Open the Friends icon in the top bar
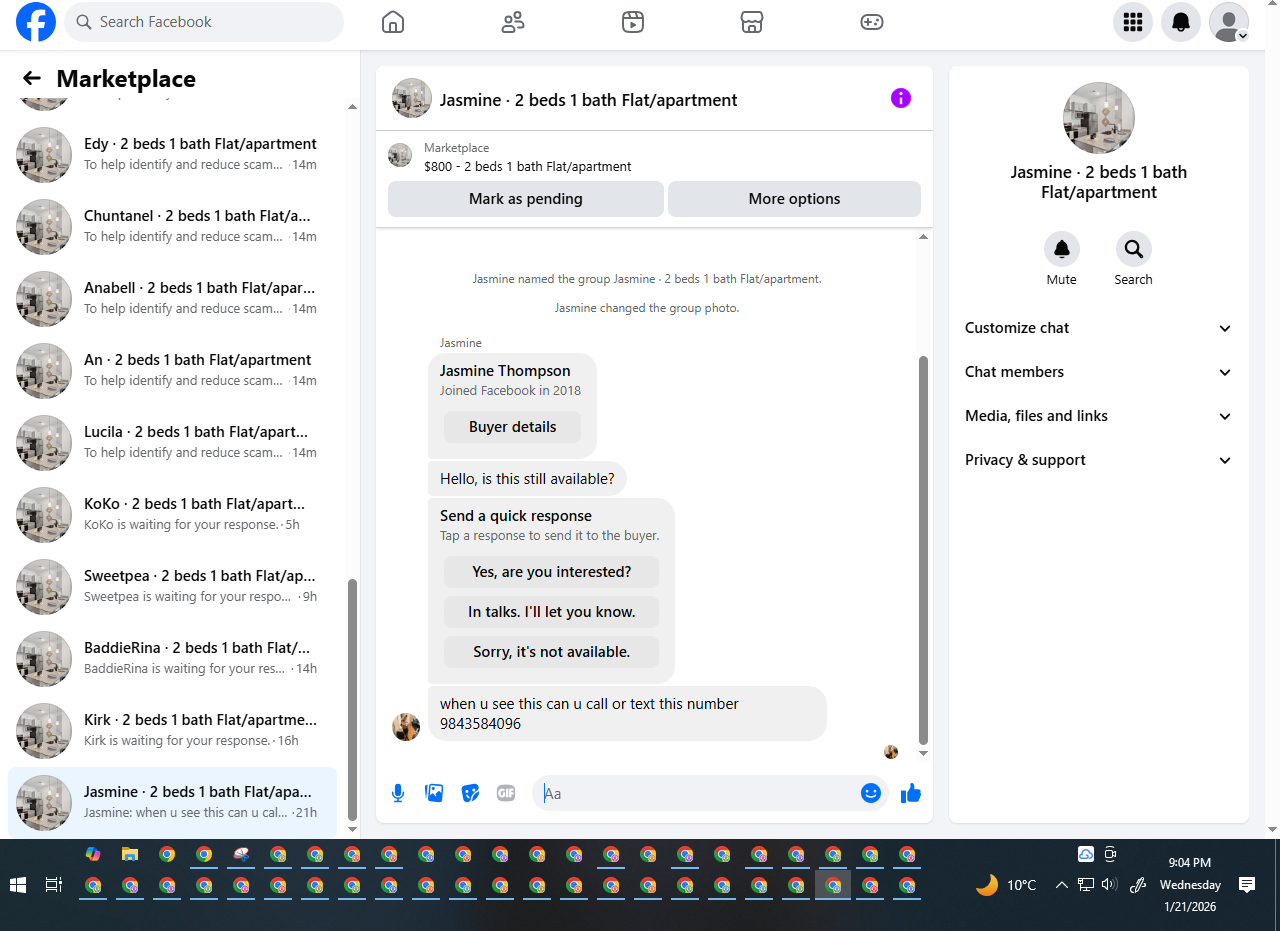Viewport: 1280px width, 931px height. (513, 22)
